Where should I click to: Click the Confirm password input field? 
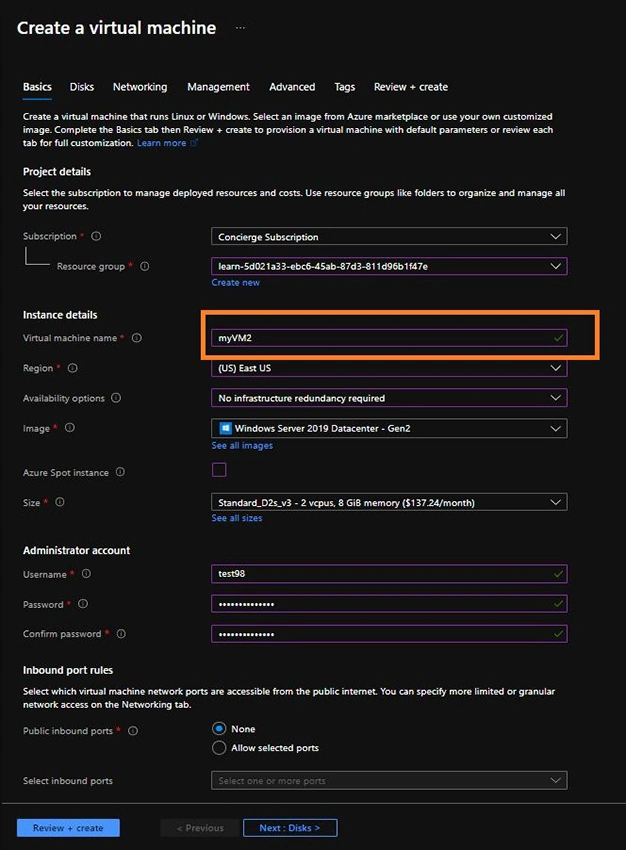click(x=389, y=634)
